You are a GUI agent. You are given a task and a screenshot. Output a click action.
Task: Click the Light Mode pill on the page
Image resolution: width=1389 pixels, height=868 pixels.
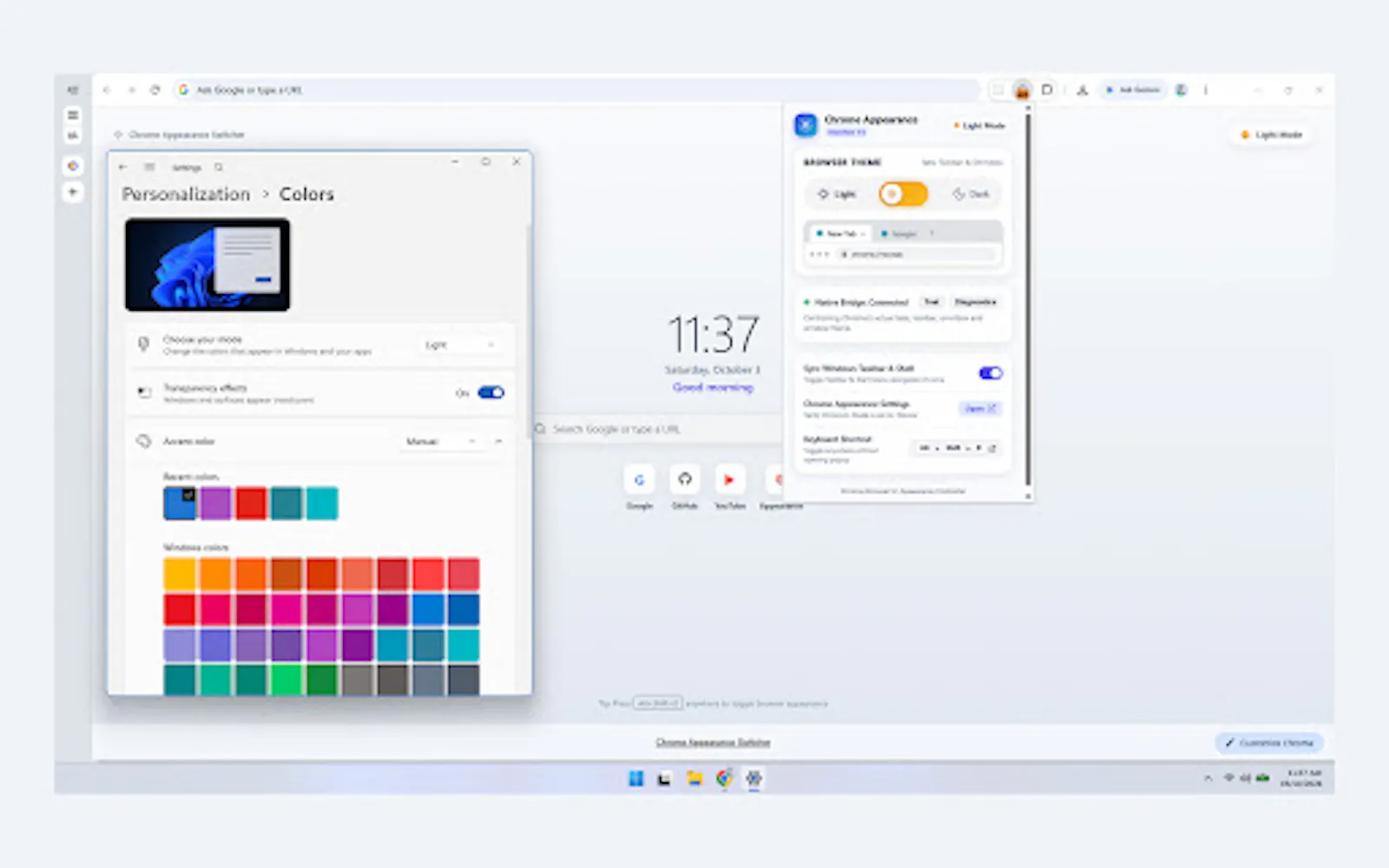(x=1271, y=135)
